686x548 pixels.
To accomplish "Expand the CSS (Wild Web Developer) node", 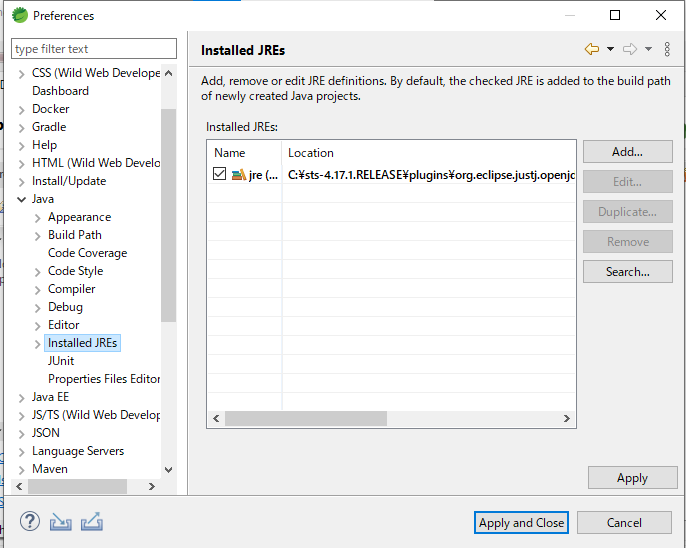I will [x=21, y=74].
